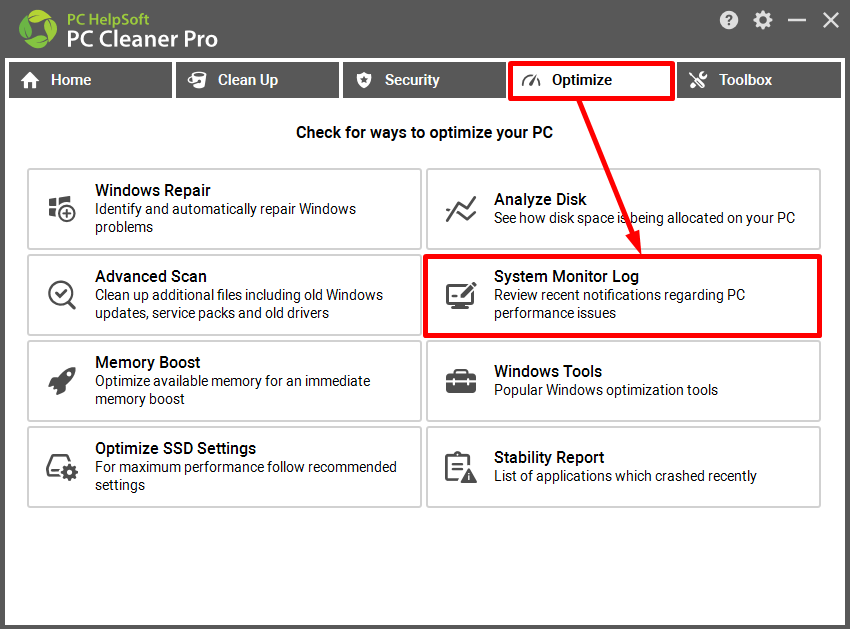Open System Monitor Log title
850x629 pixels.
coord(566,277)
